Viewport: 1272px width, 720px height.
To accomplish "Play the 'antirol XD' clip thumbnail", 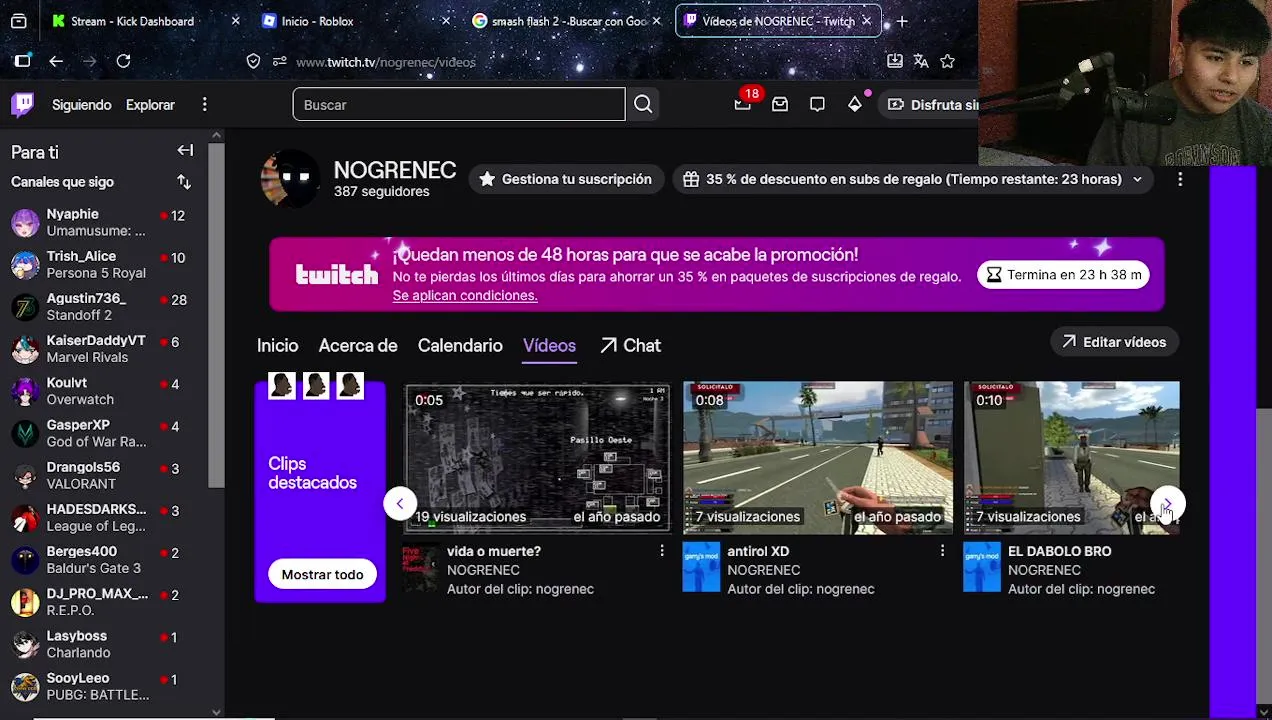I will click(817, 457).
